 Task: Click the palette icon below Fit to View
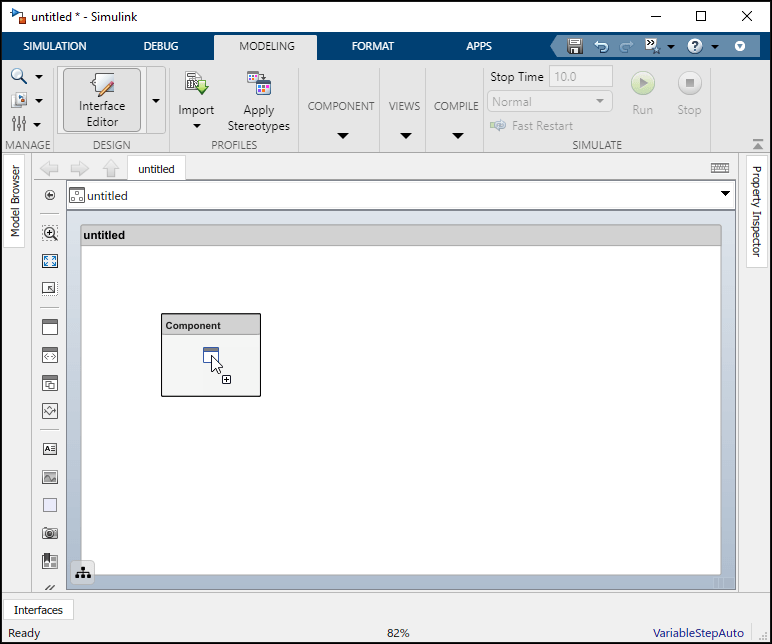tap(50, 289)
